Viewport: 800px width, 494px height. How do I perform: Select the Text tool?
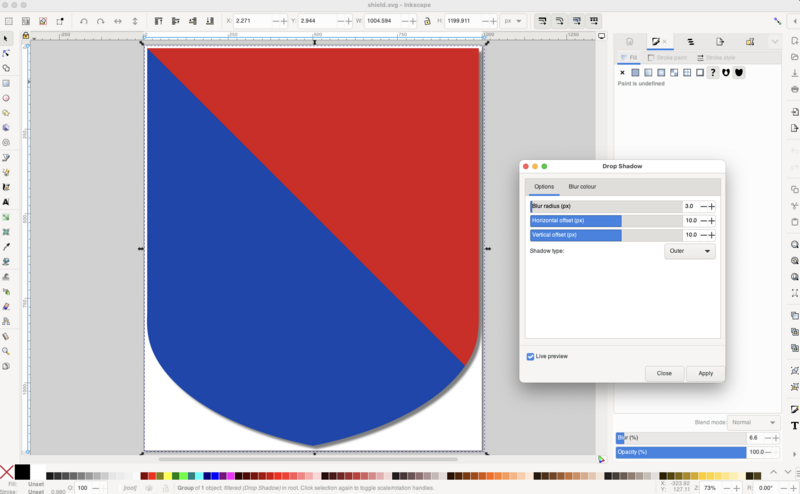pyautogui.click(x=6, y=202)
